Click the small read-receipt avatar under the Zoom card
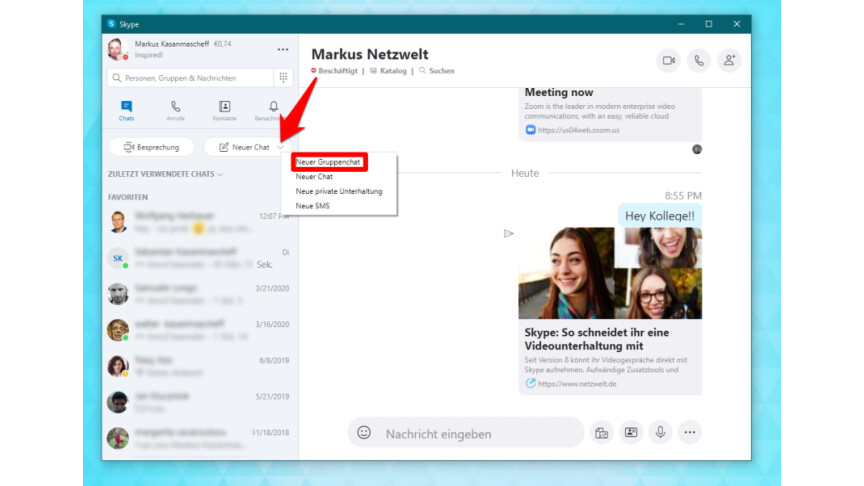 [x=697, y=149]
